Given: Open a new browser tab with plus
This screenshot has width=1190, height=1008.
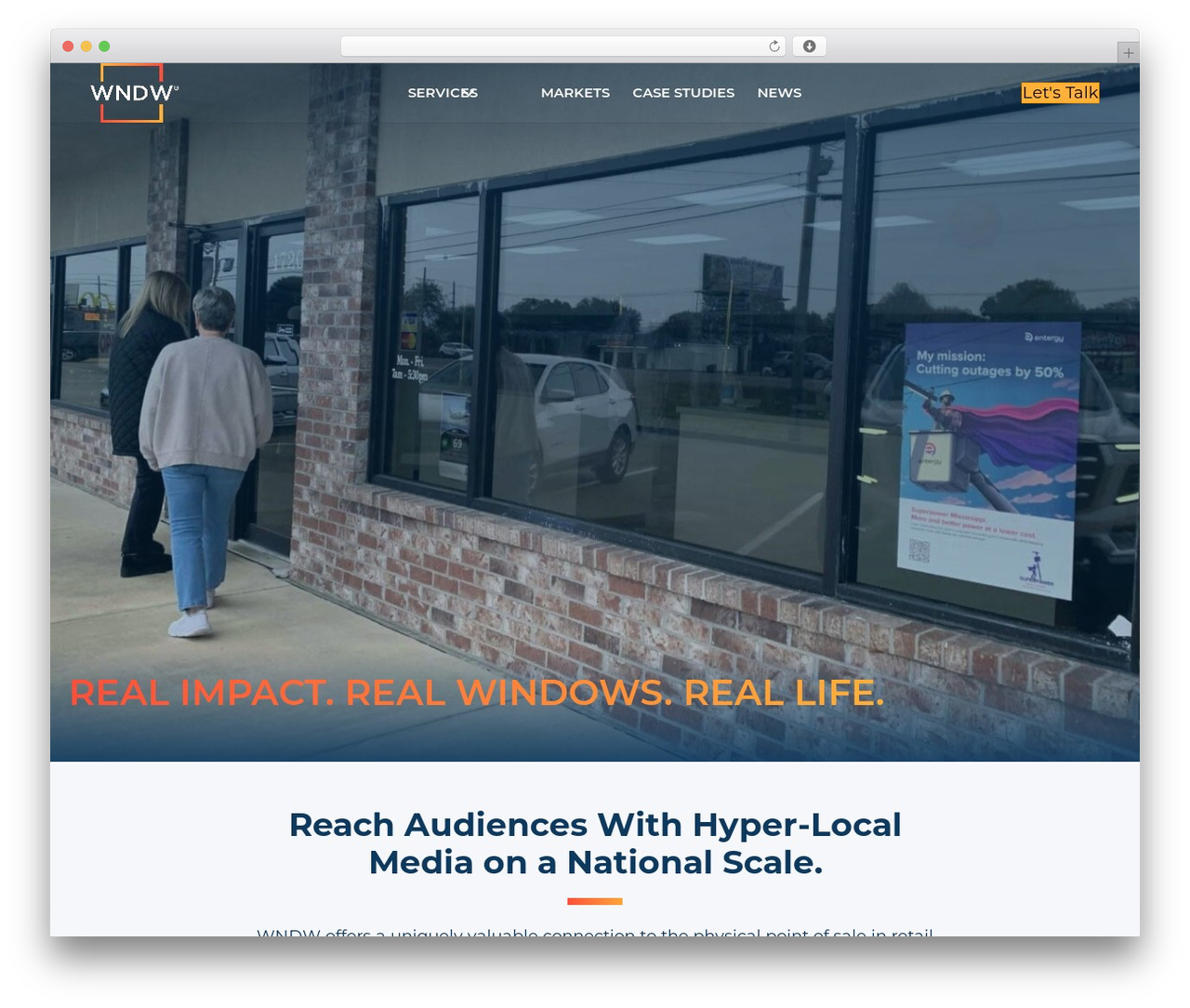Looking at the screenshot, I should point(1128,53).
